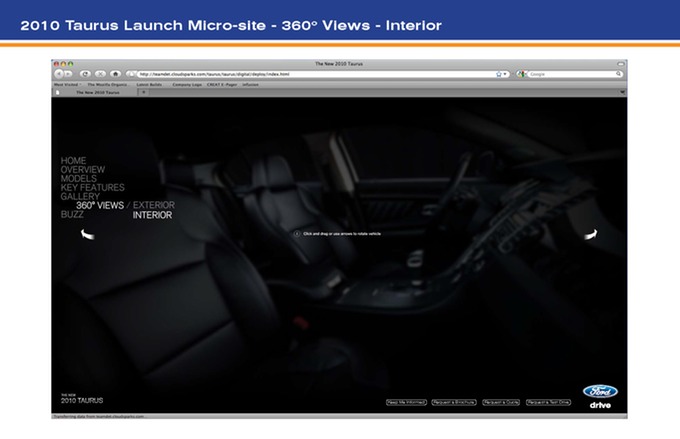The height and width of the screenshot is (439, 680).
Task: Open The Mozilla Organiz... bookmark folder
Action: click(107, 85)
